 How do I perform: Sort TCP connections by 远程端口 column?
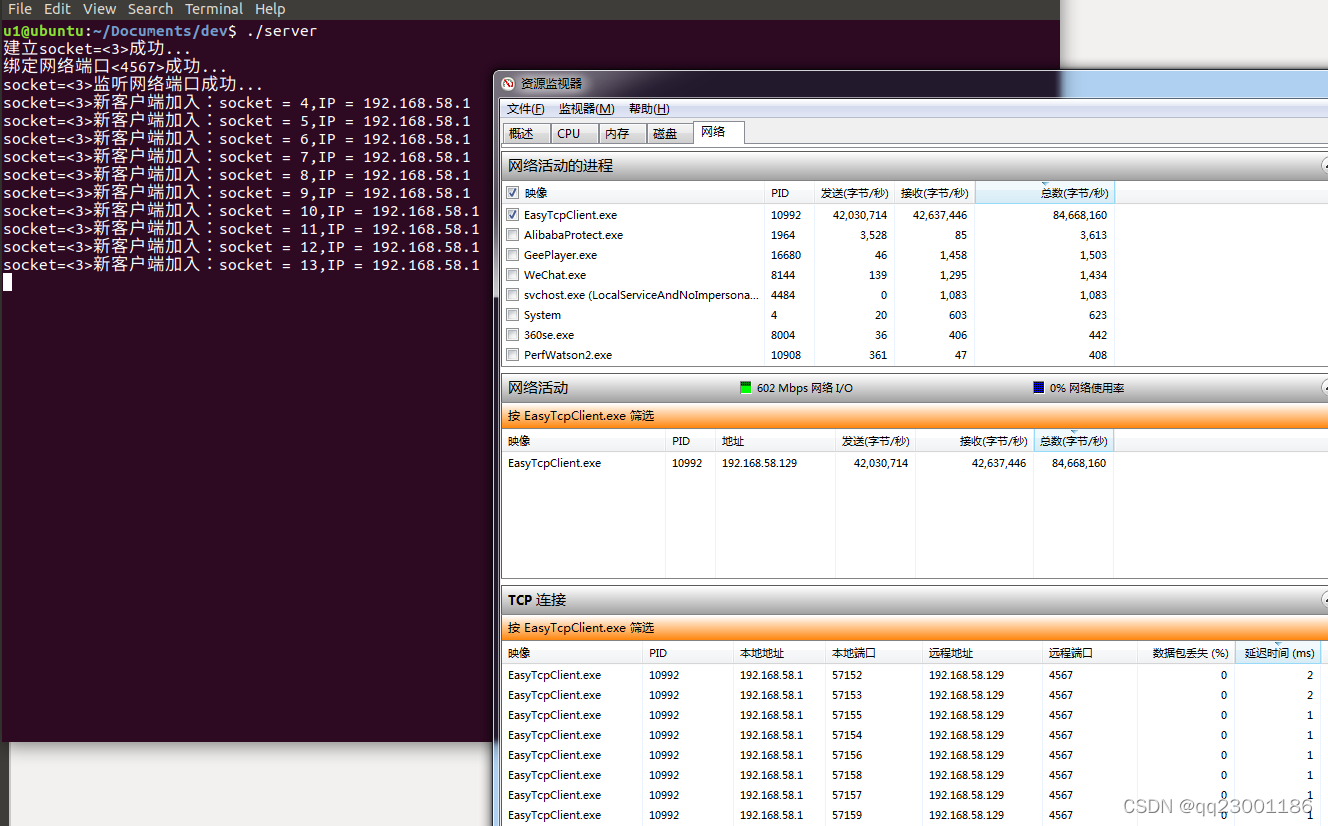click(1089, 653)
